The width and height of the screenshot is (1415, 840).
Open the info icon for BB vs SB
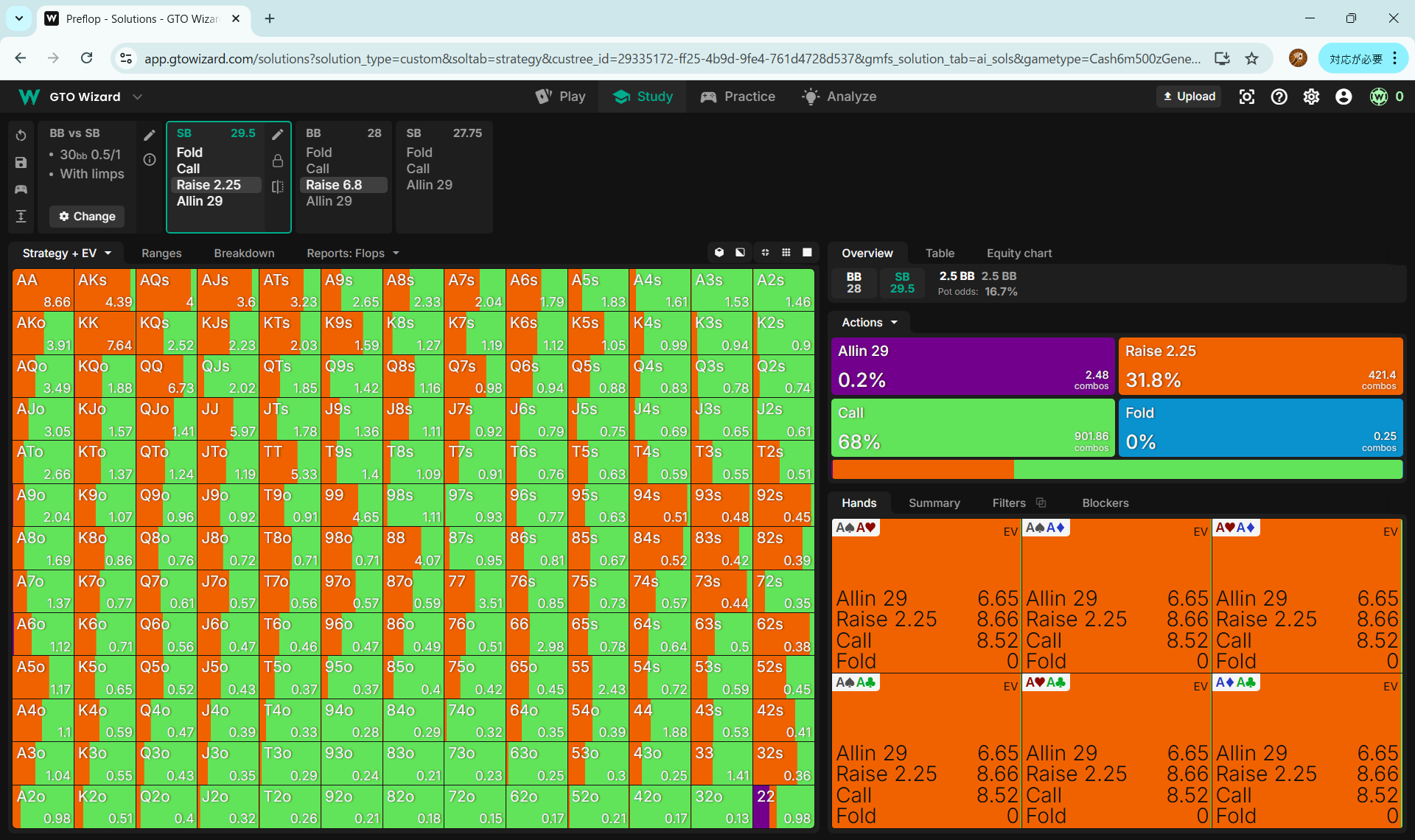pyautogui.click(x=150, y=159)
